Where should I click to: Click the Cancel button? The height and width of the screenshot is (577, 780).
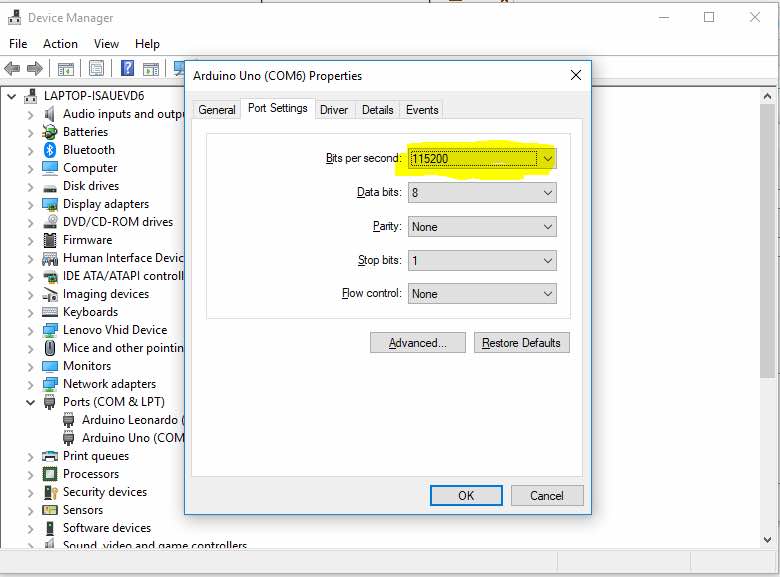(547, 495)
